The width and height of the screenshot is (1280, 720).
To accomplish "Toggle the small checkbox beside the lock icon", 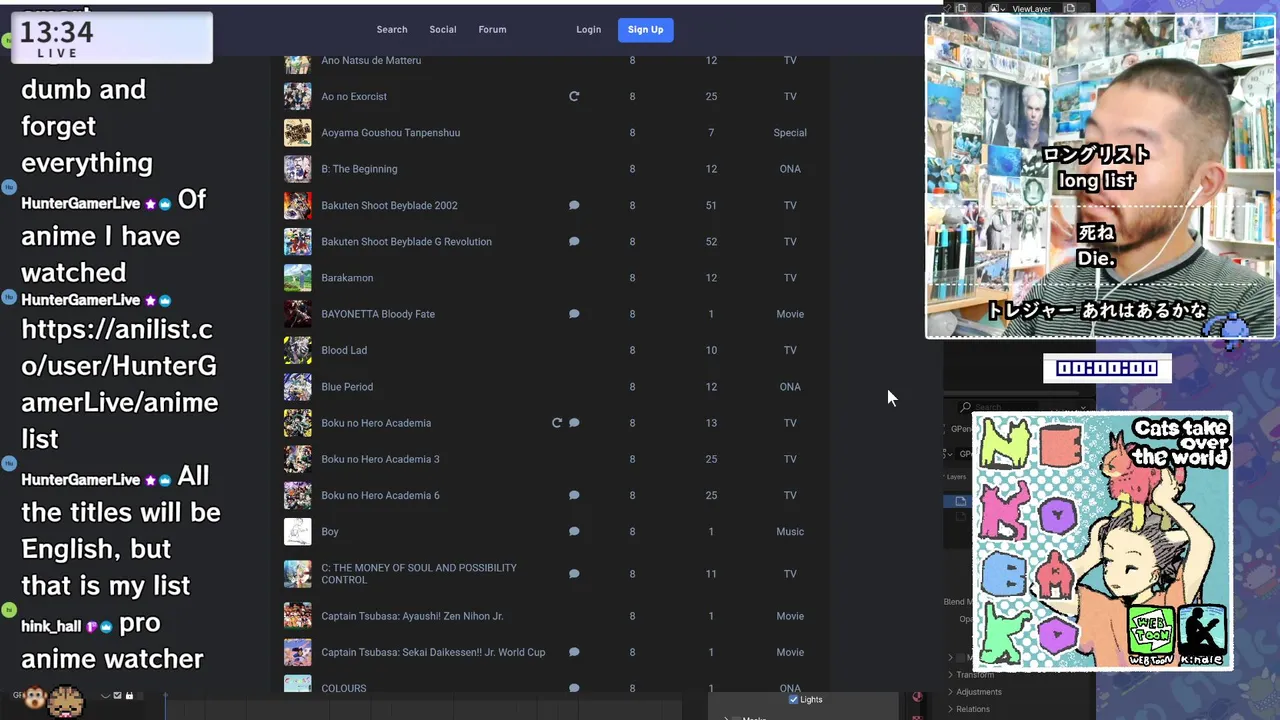I will pos(117,695).
